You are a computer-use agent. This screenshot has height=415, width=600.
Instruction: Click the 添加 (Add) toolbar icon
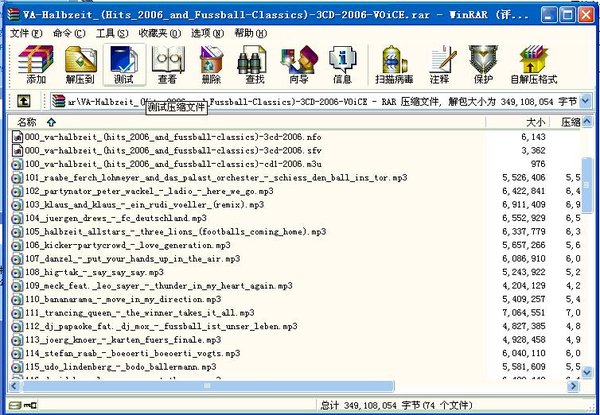click(36, 64)
